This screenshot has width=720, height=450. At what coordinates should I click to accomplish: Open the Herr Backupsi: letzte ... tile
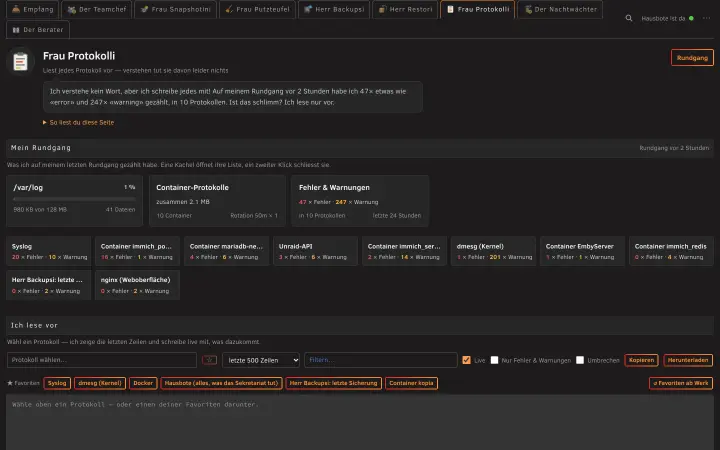[x=49, y=285]
